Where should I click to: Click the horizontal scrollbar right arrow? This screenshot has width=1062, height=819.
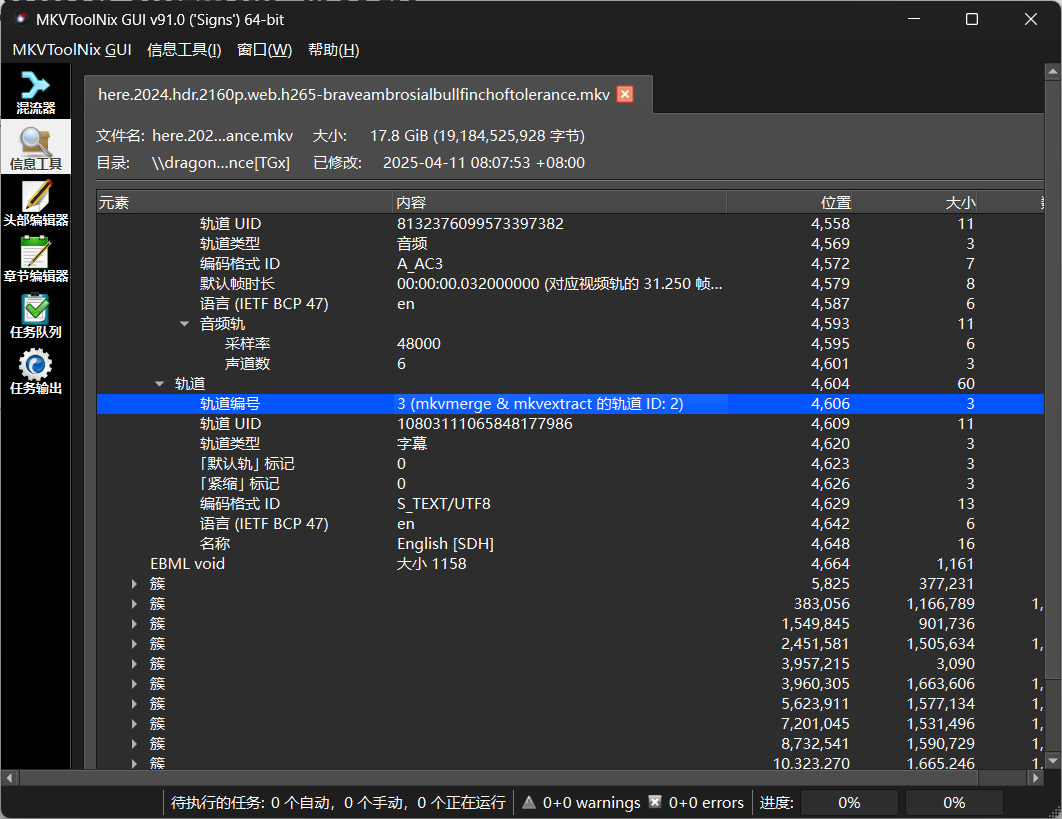[x=1035, y=778]
